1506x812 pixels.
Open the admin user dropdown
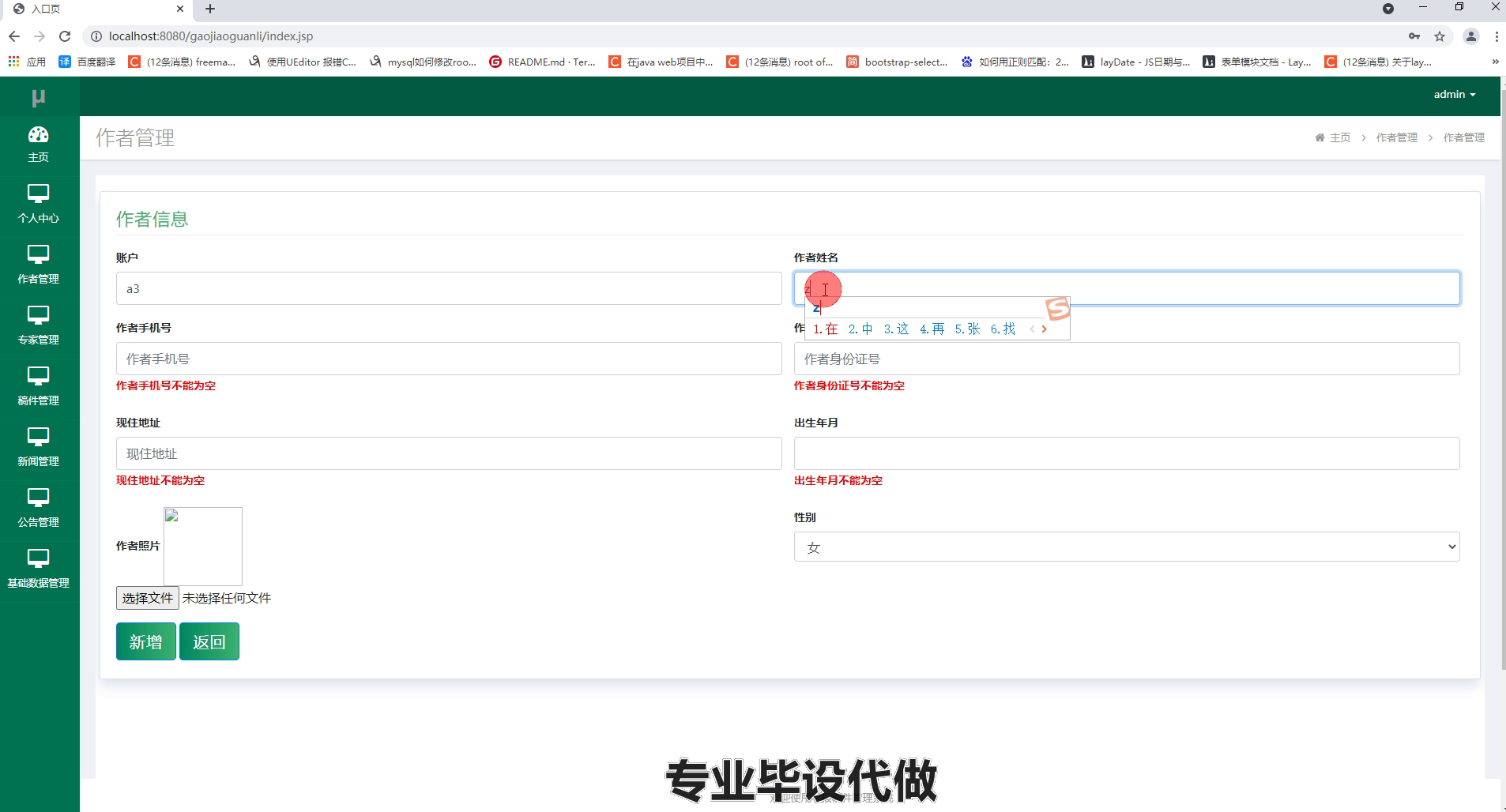[x=1455, y=94]
